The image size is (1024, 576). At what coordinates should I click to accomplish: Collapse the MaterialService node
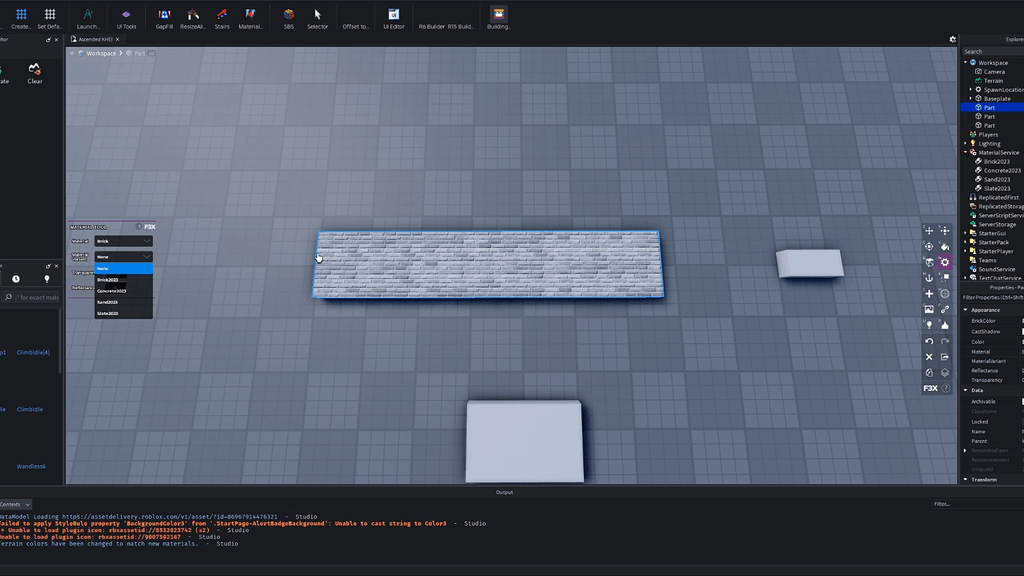coord(965,152)
